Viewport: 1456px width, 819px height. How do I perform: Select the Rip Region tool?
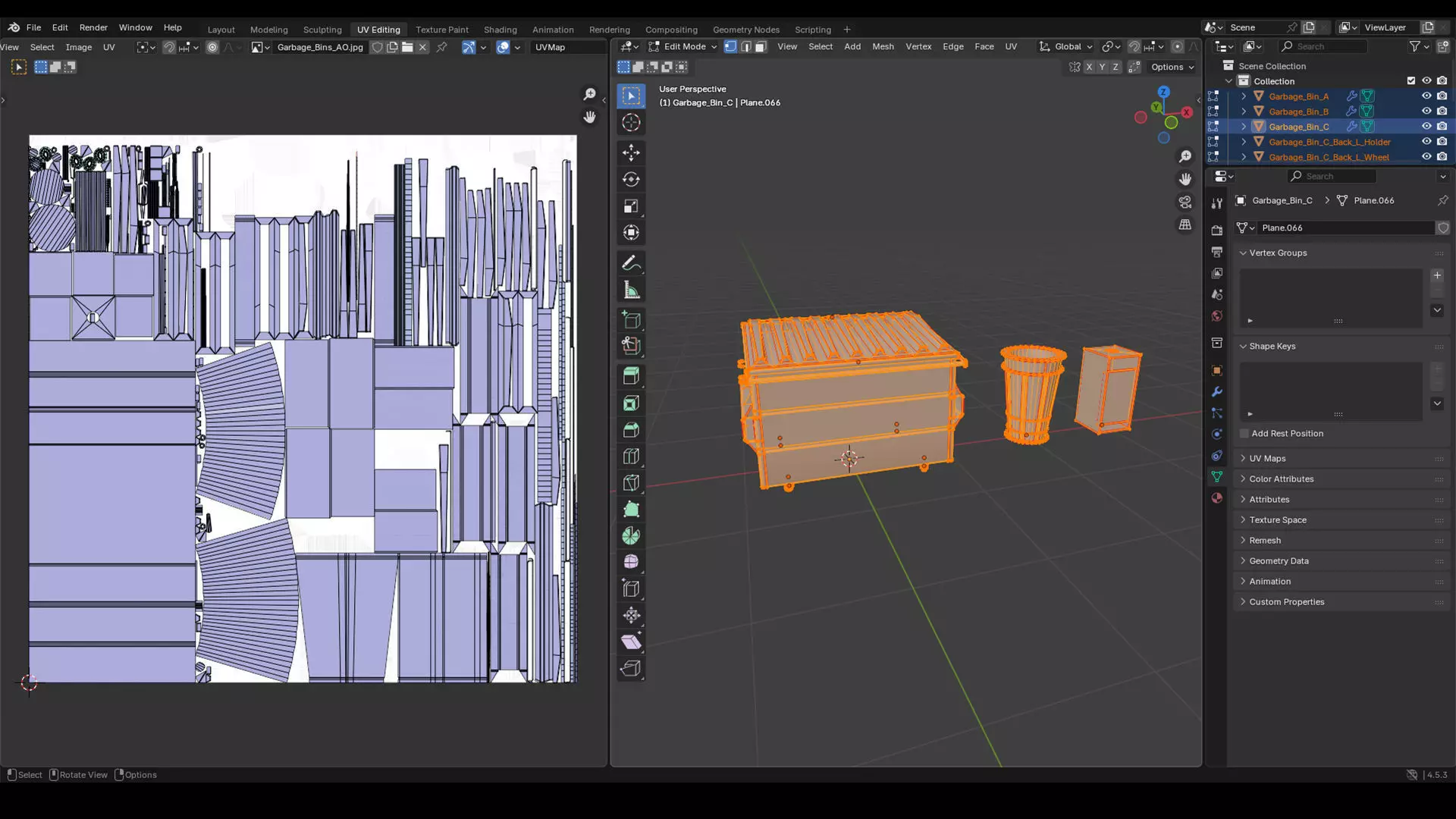pyautogui.click(x=631, y=668)
